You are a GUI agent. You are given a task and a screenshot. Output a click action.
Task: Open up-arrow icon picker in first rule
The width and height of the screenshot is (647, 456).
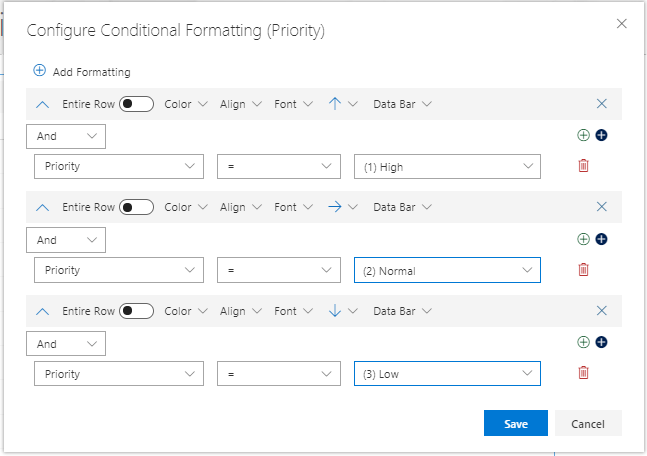tap(343, 104)
